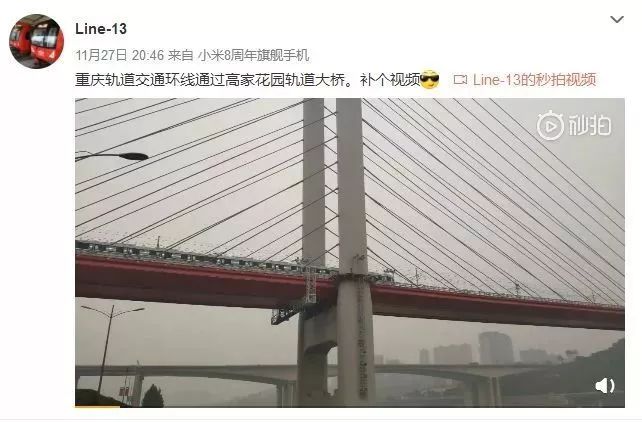Click the 秒拍 text watermark on video
The width and height of the screenshot is (642, 422).
click(x=590, y=126)
